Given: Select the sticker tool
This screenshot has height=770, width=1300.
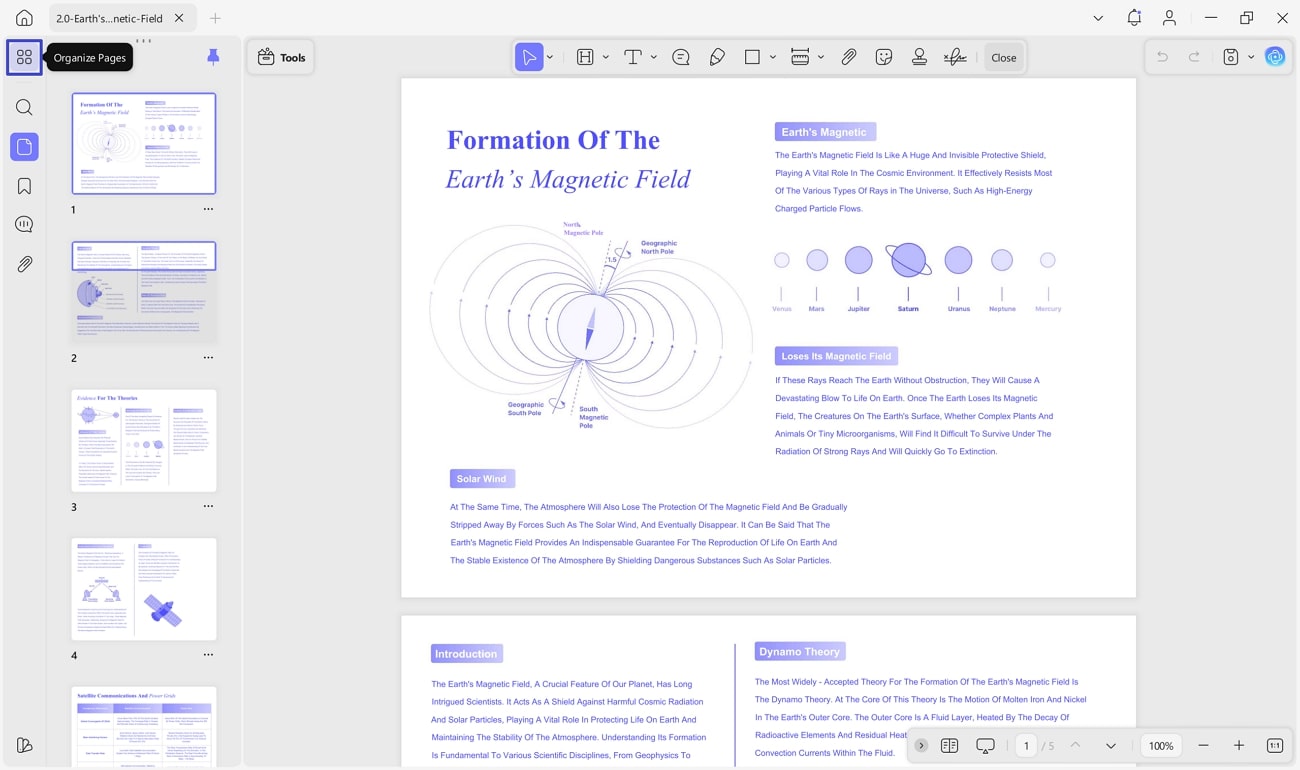Looking at the screenshot, I should coord(884,58).
